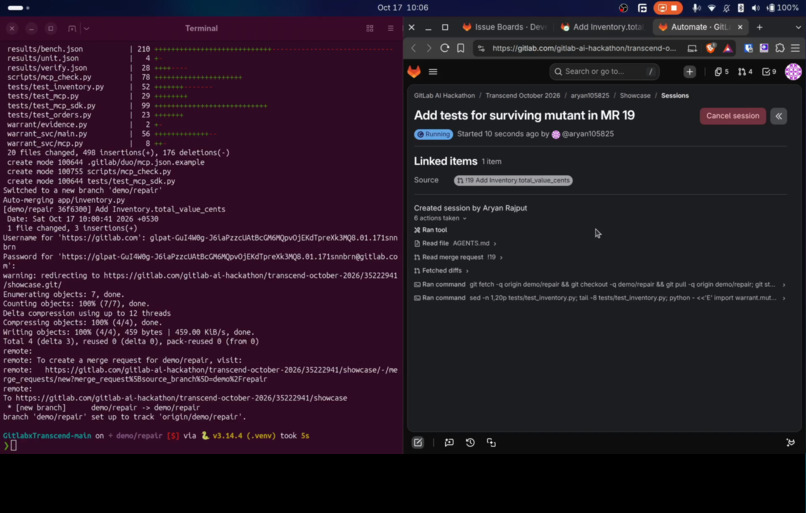806x513 pixels.
Task: Click the Activities pill at top left
Action: pyautogui.click(x=19, y=8)
